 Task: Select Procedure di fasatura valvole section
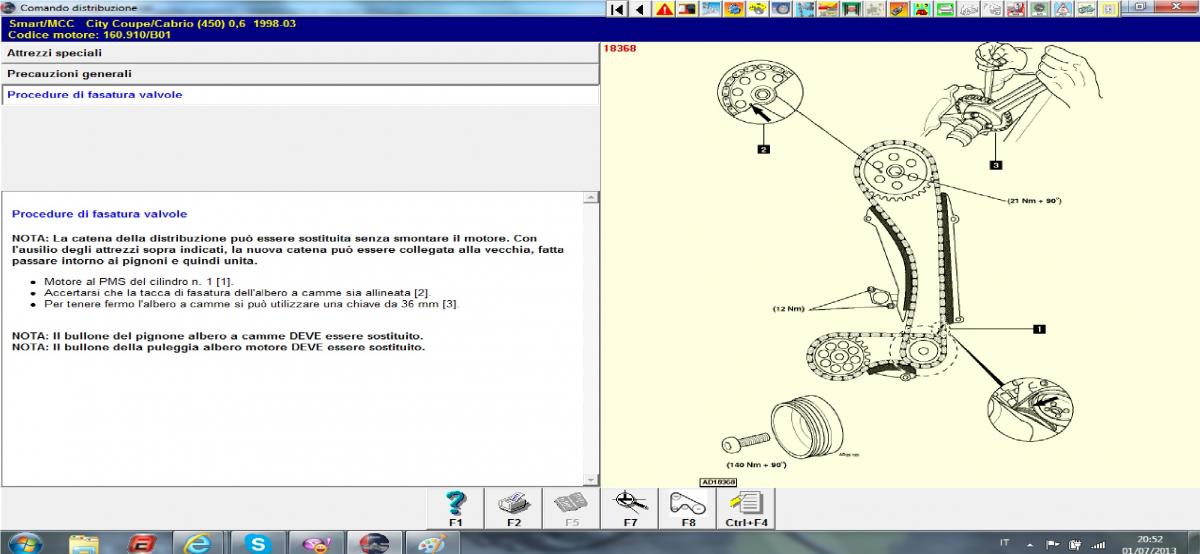(300, 95)
